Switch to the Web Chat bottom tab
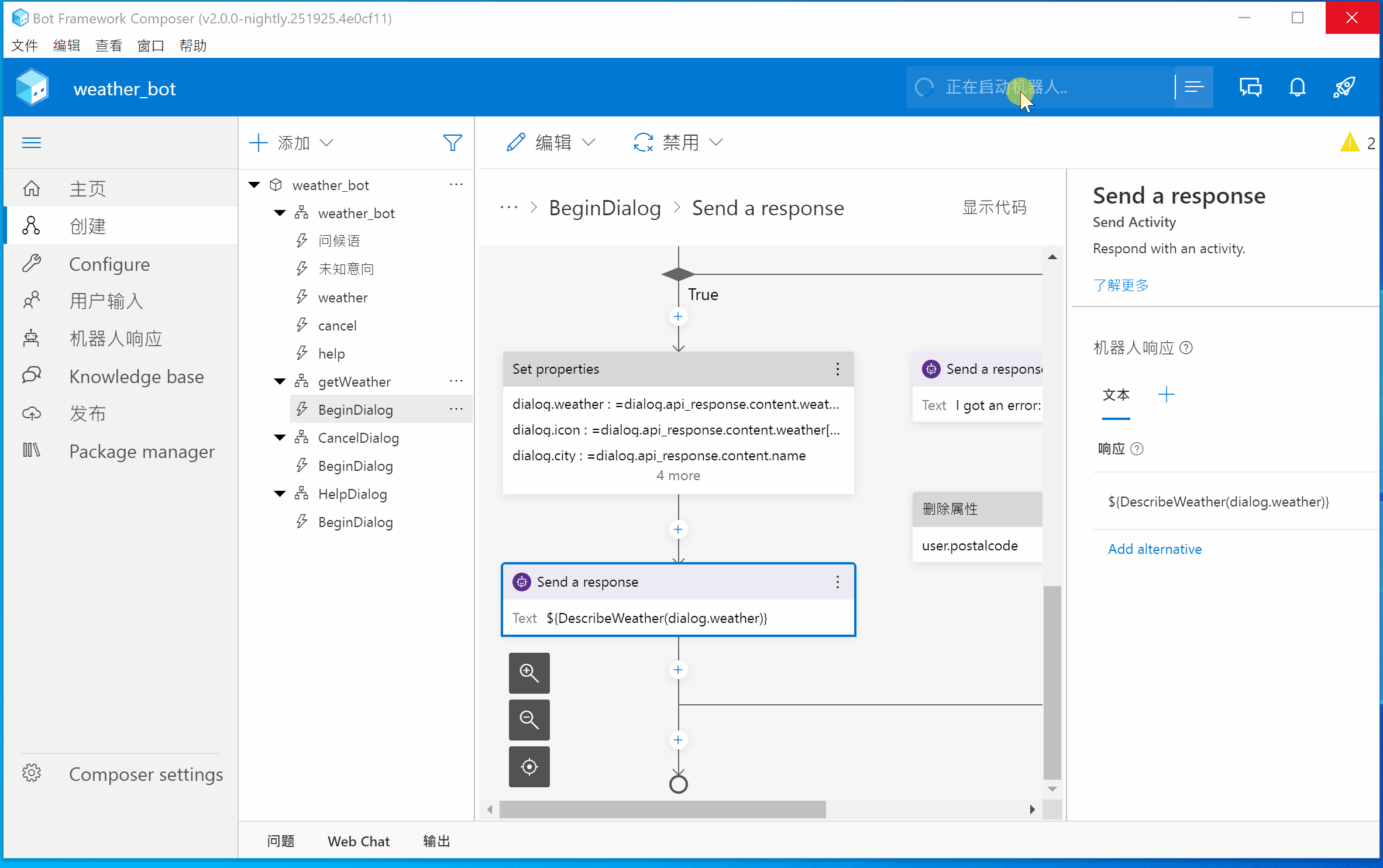Viewport: 1383px width, 868px height. point(358,841)
